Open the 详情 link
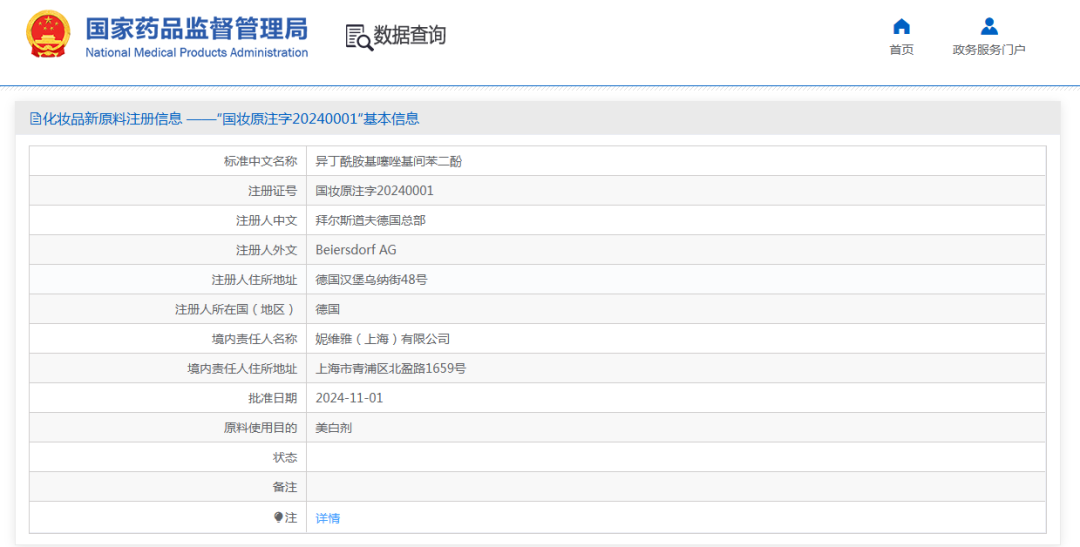 pos(328,518)
